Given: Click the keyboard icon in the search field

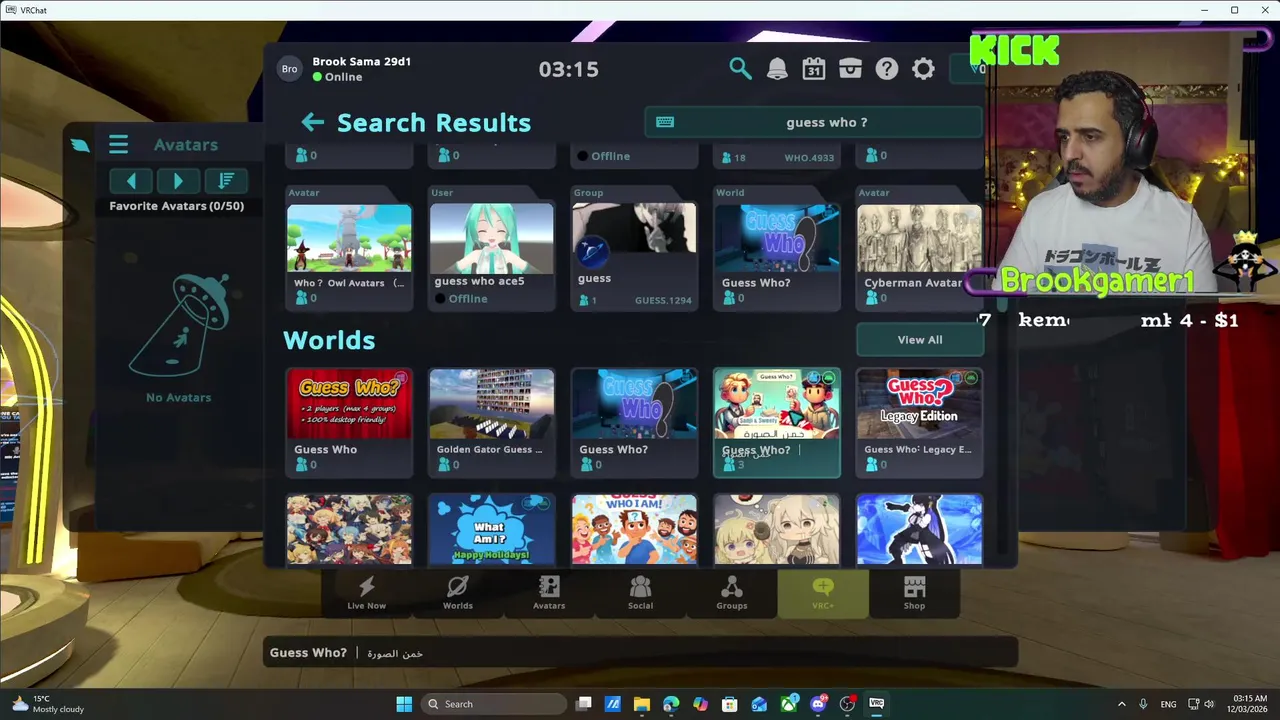Looking at the screenshot, I should tap(665, 122).
